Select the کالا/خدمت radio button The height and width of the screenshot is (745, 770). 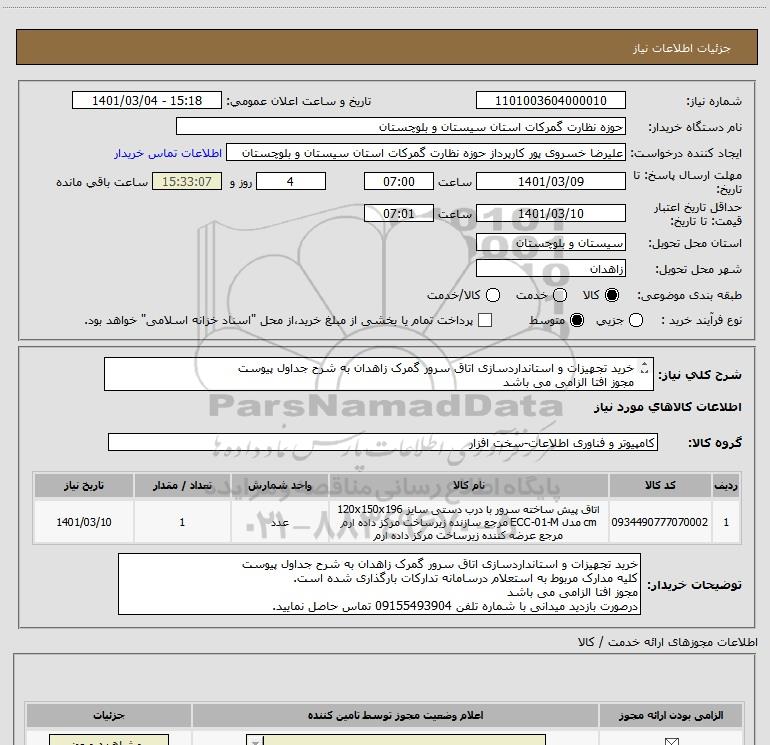[x=493, y=295]
